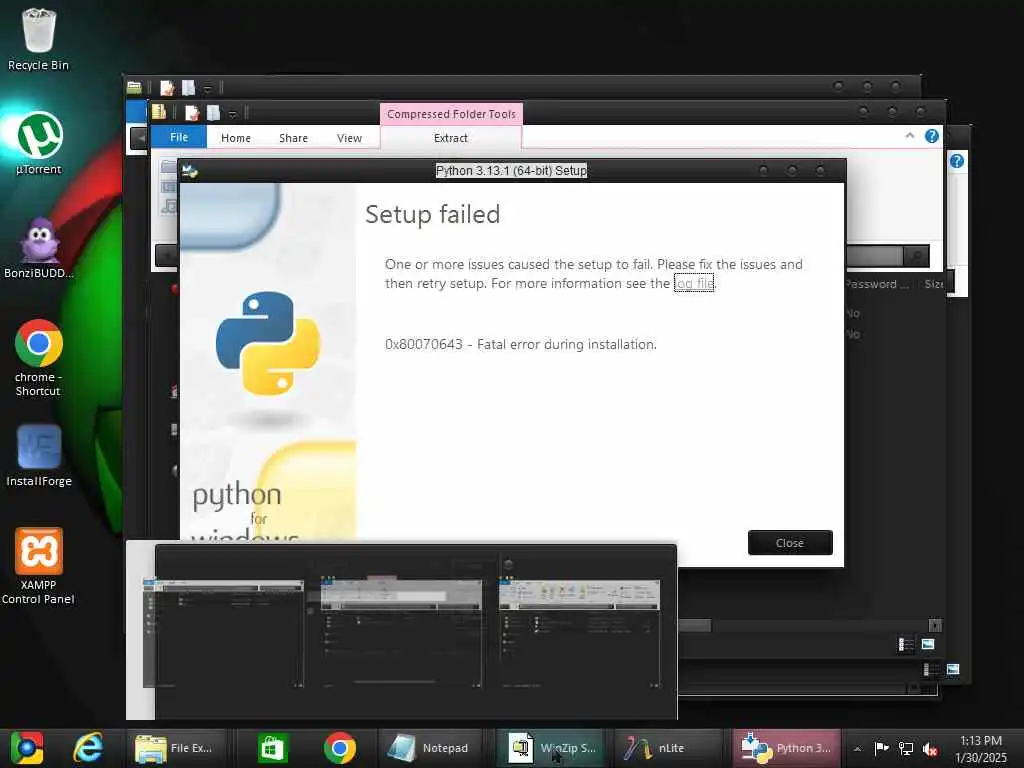Open the Store app on the taskbar
The width and height of the screenshot is (1024, 768).
tap(272, 748)
